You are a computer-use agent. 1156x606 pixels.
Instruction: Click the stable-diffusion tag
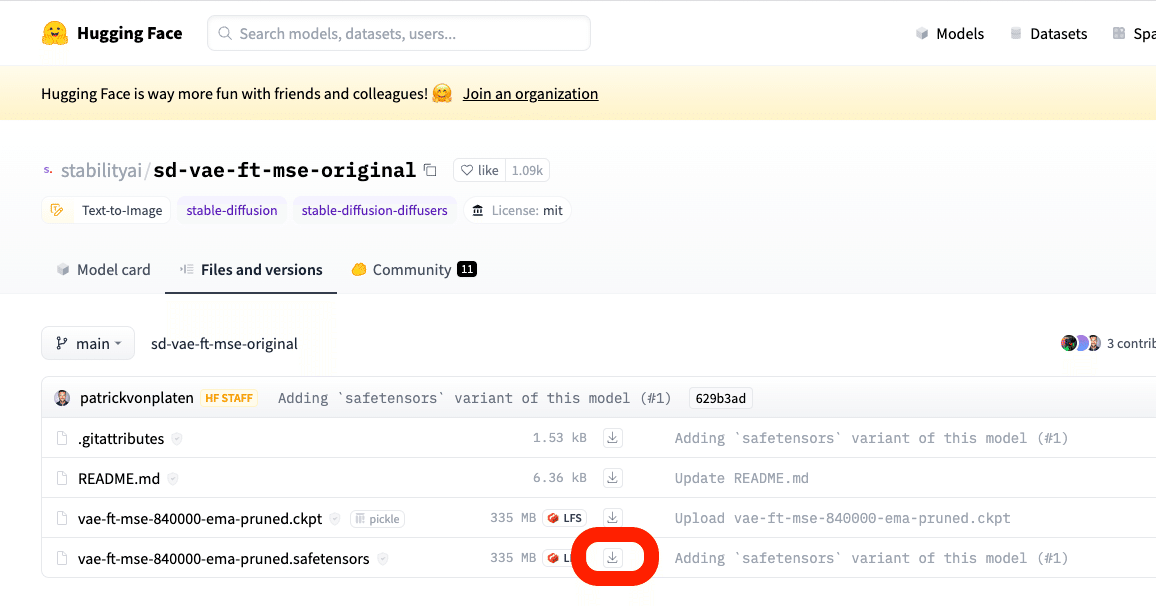232,210
